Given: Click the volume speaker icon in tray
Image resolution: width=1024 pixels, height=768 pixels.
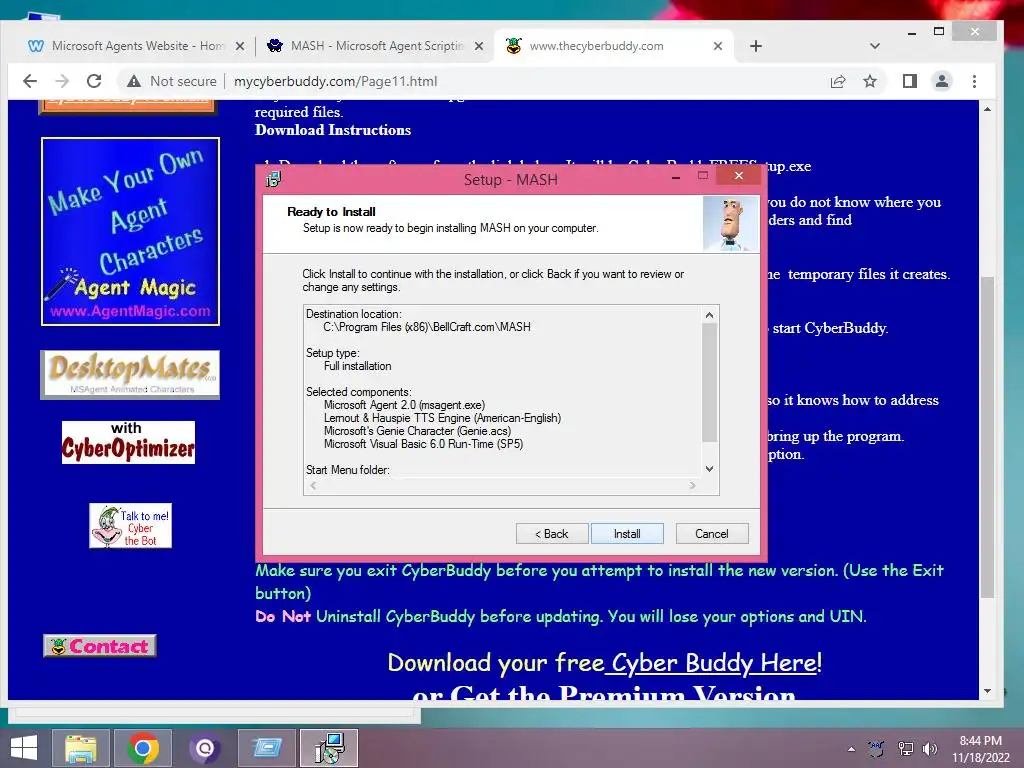Looking at the screenshot, I should pyautogui.click(x=929, y=749).
